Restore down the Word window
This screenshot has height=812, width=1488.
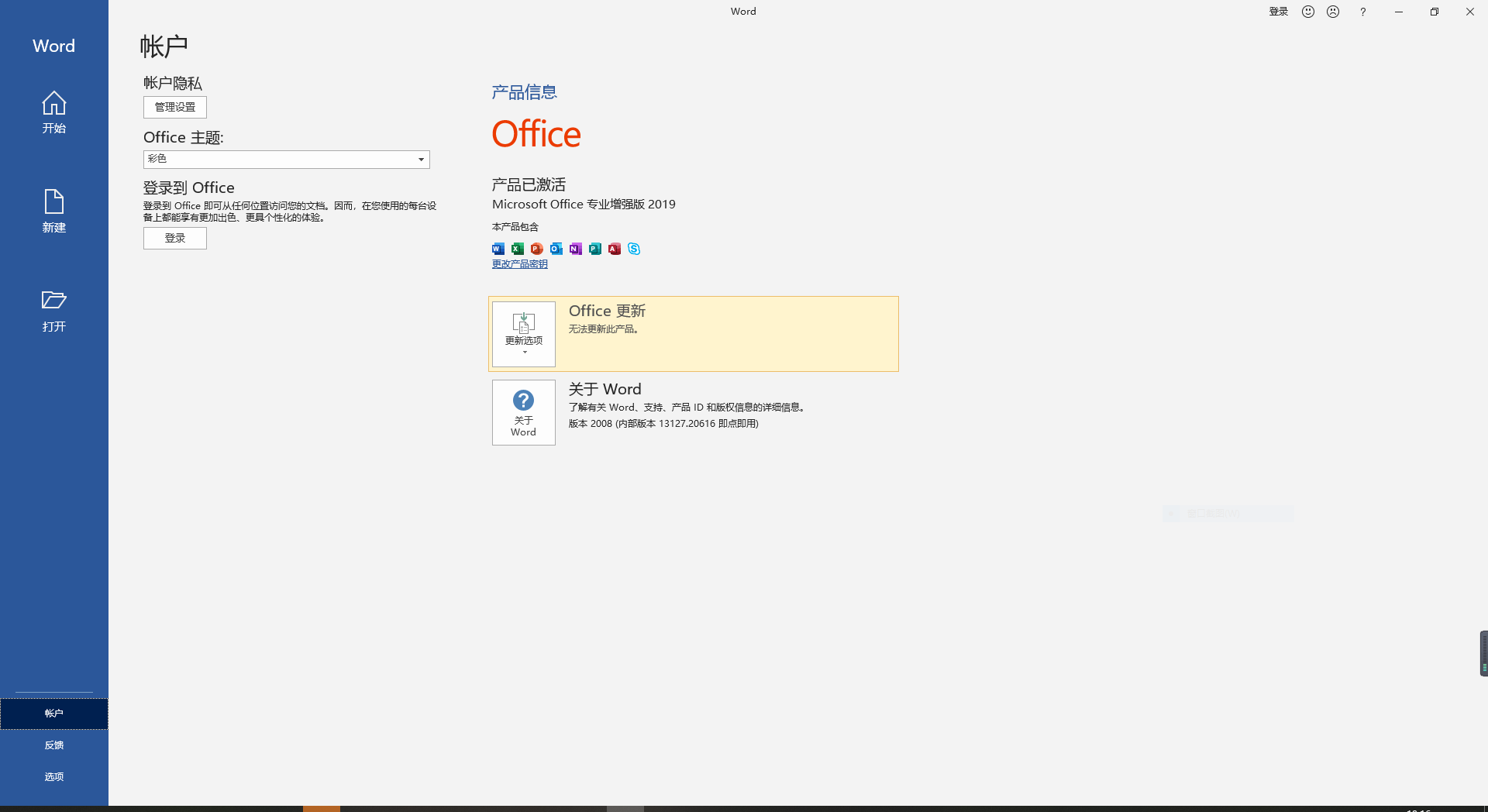tap(1435, 12)
